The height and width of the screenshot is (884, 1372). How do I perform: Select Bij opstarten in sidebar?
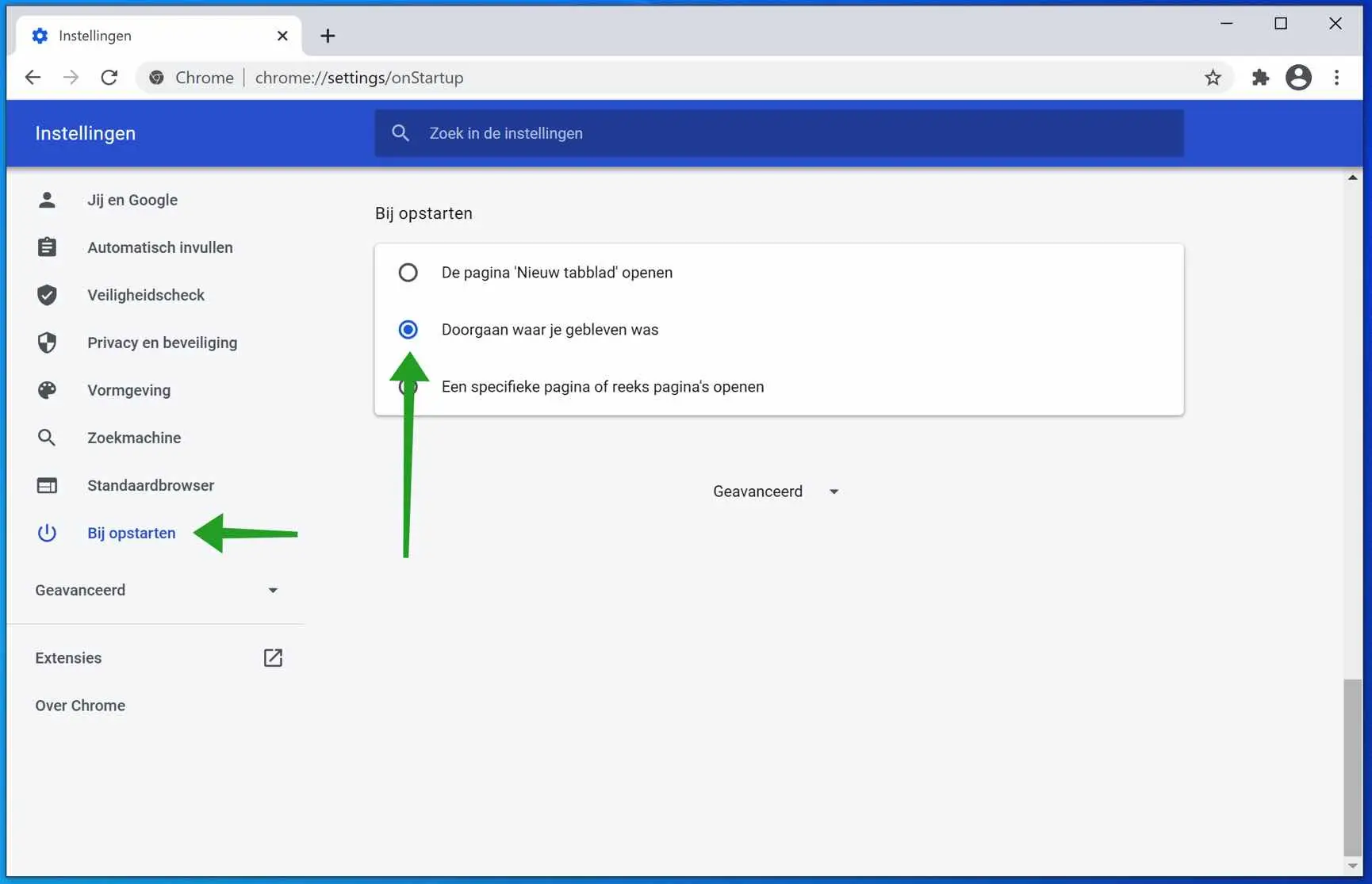[x=131, y=533]
